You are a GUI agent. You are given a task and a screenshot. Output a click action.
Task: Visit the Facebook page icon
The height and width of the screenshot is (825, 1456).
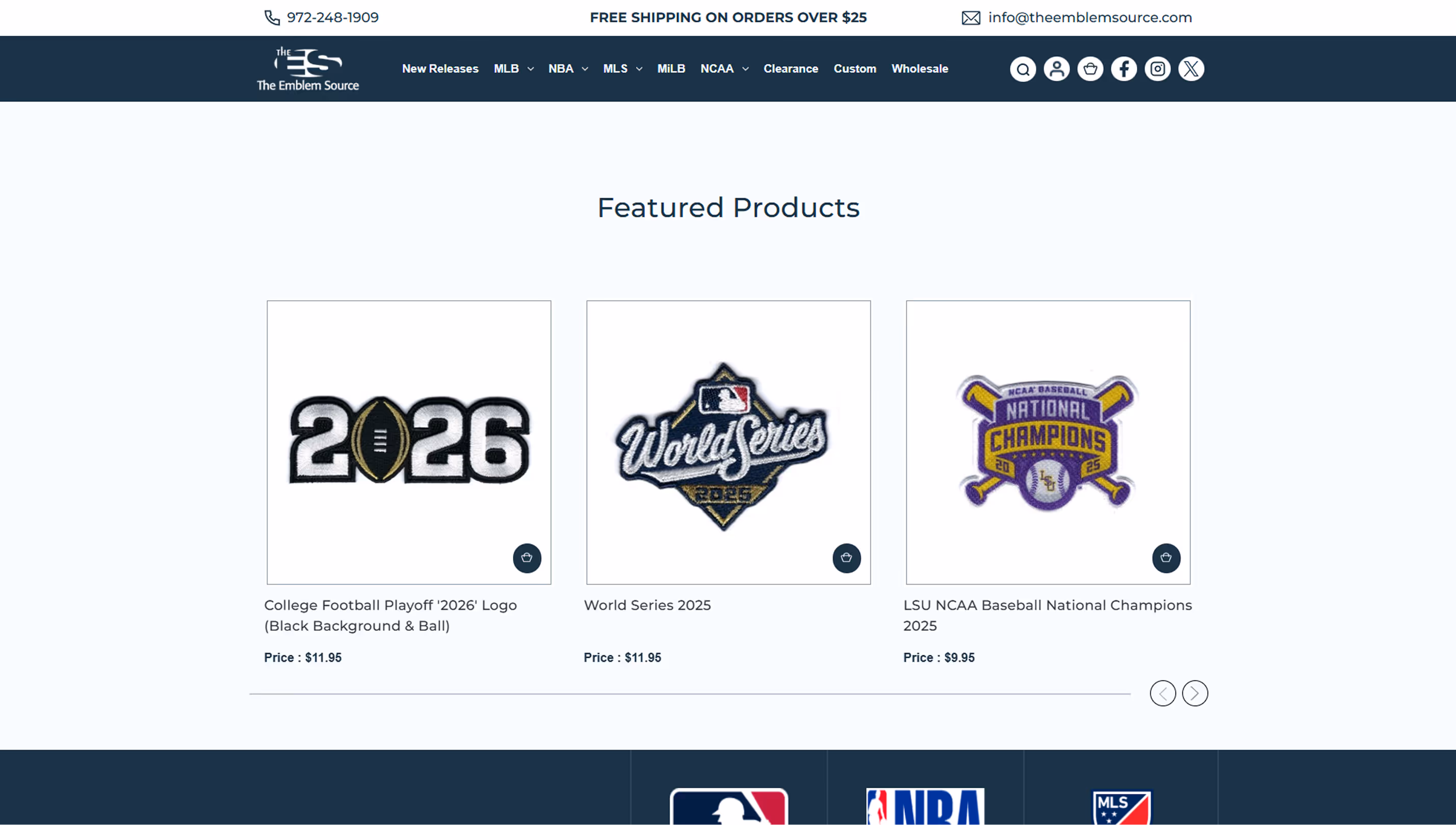[1124, 69]
